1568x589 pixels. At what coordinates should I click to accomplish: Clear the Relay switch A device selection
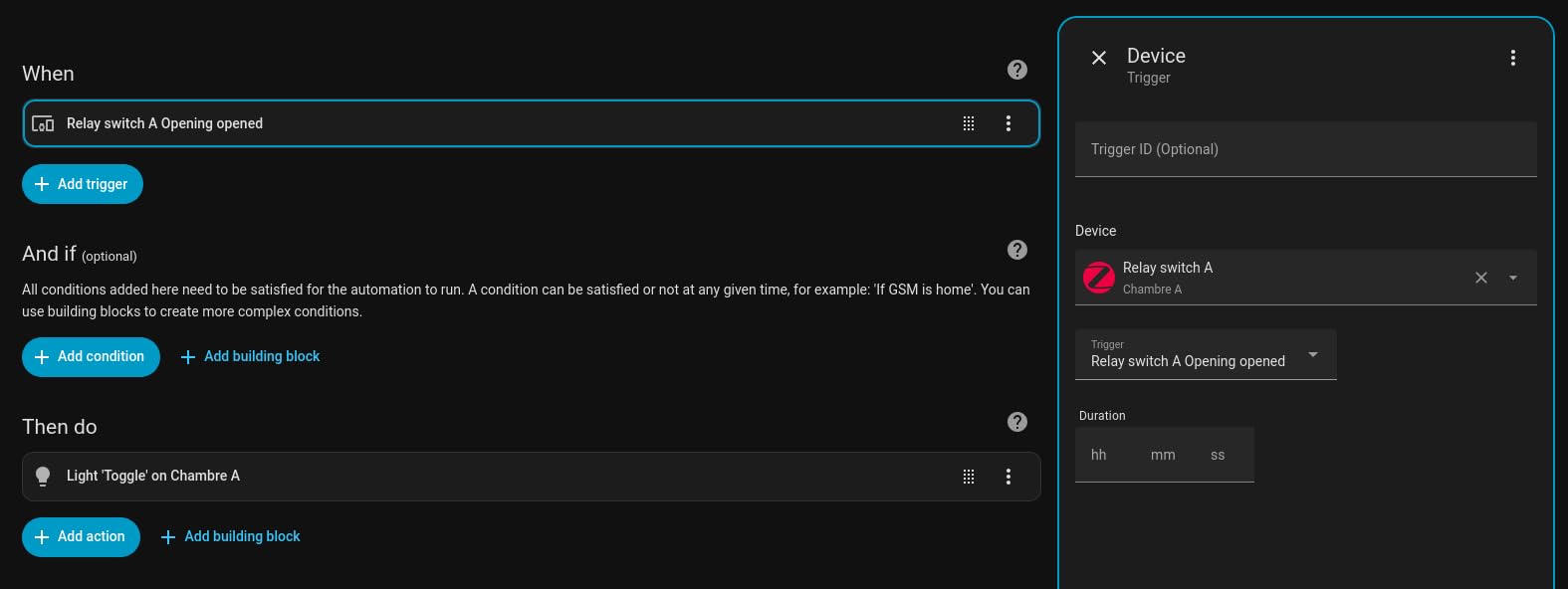pos(1480,278)
